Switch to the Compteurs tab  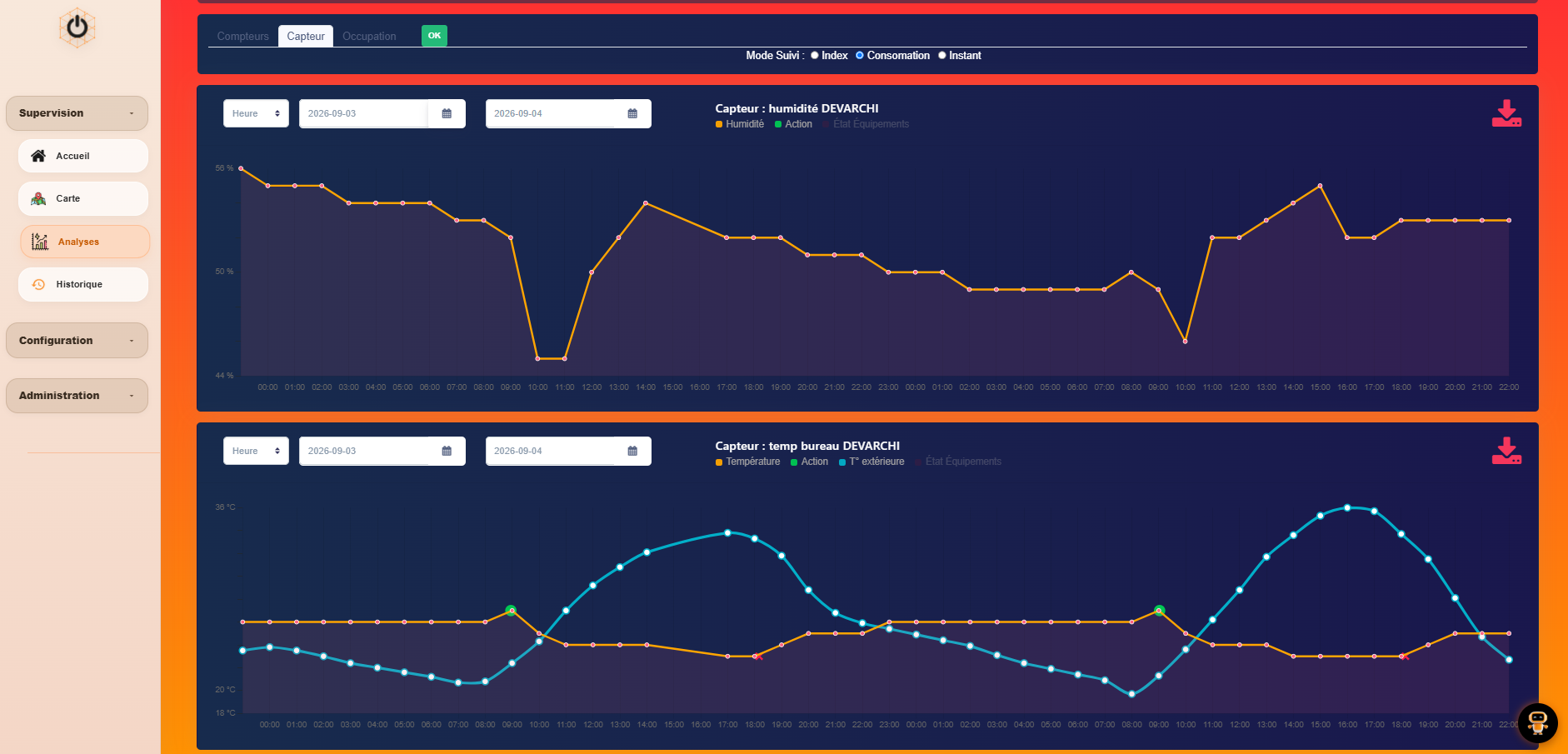point(243,36)
